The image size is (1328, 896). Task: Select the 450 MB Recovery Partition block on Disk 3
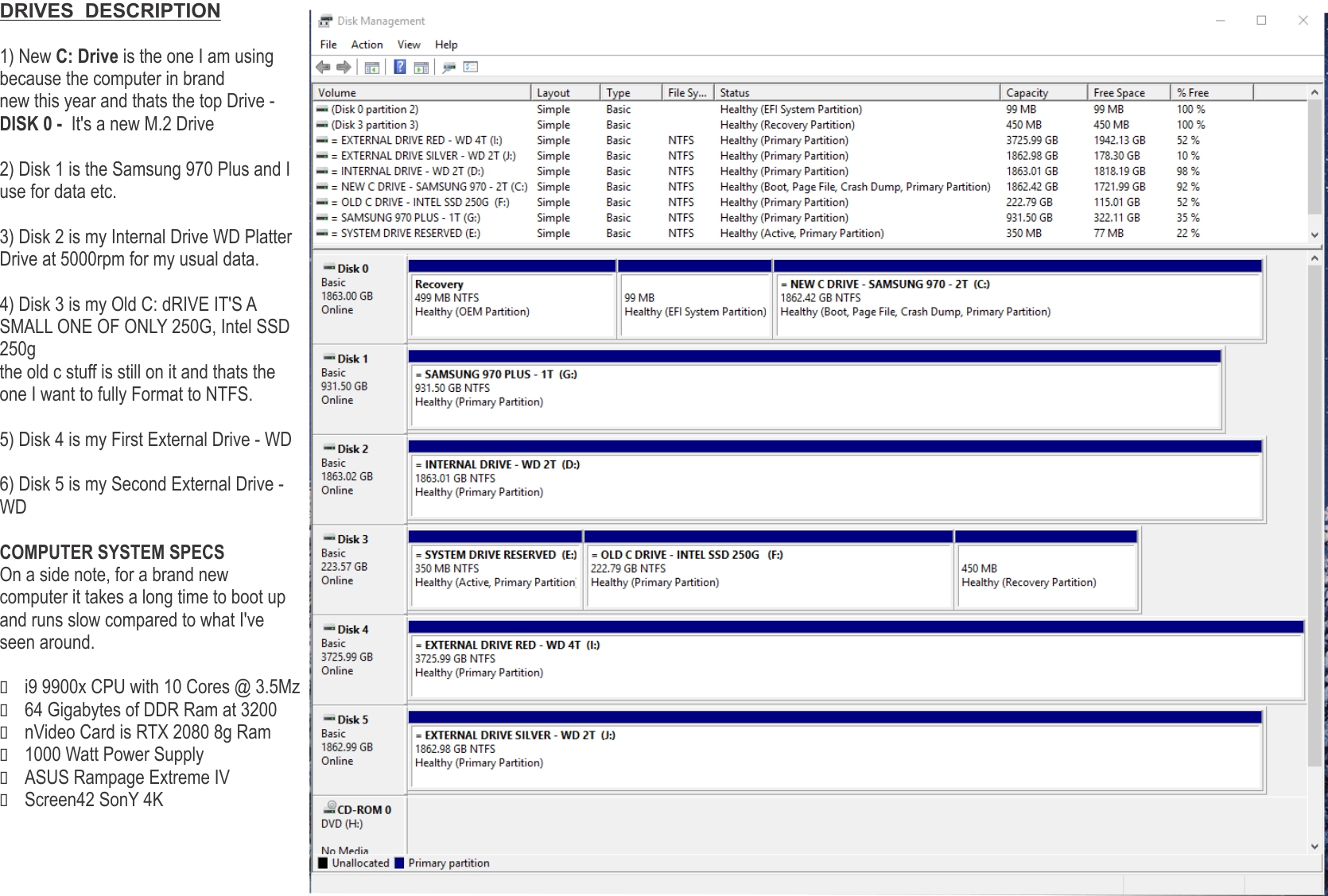[1046, 570]
